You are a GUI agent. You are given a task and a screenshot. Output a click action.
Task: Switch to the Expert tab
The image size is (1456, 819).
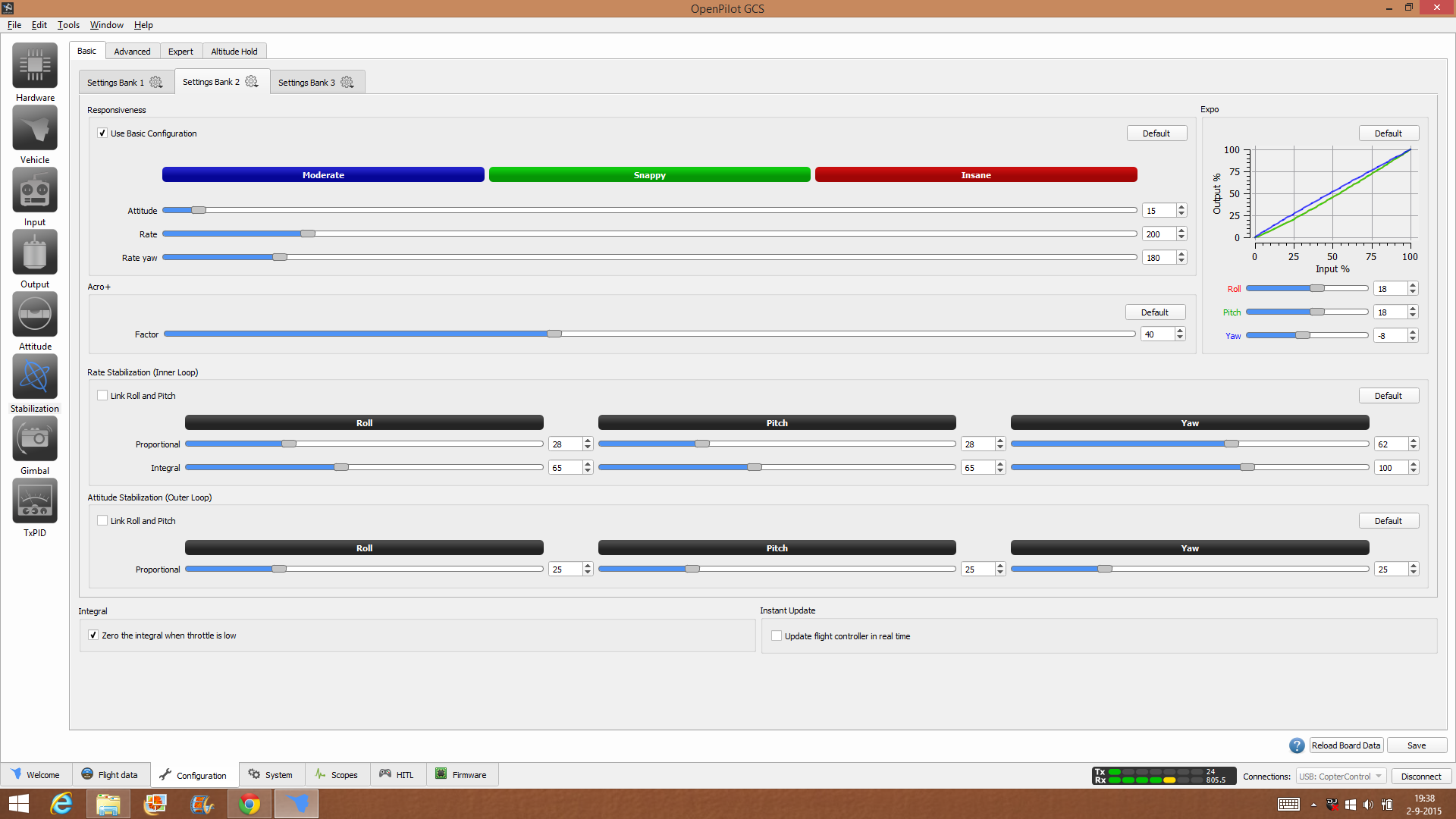click(180, 51)
